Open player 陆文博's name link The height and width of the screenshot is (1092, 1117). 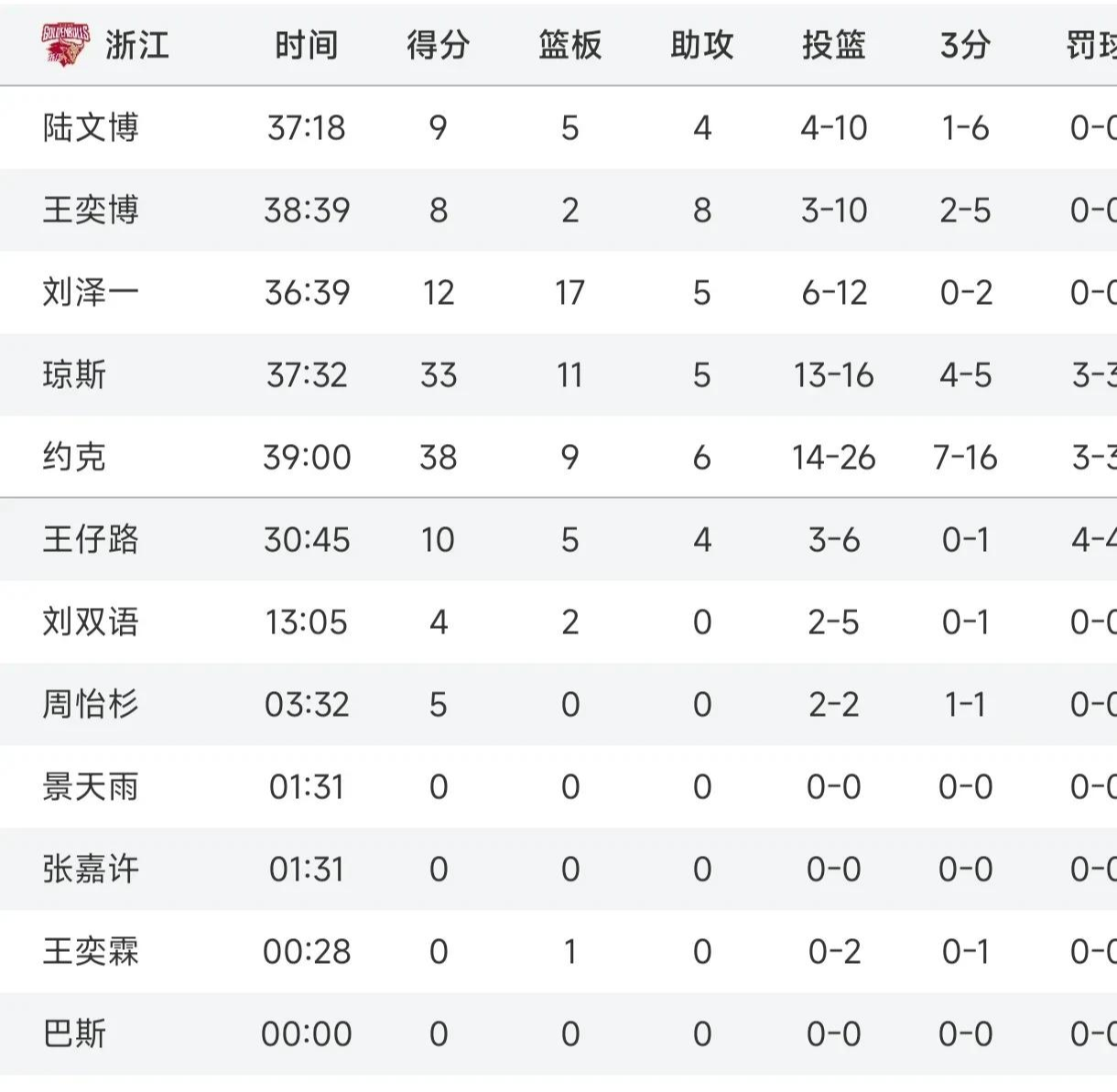(x=91, y=128)
